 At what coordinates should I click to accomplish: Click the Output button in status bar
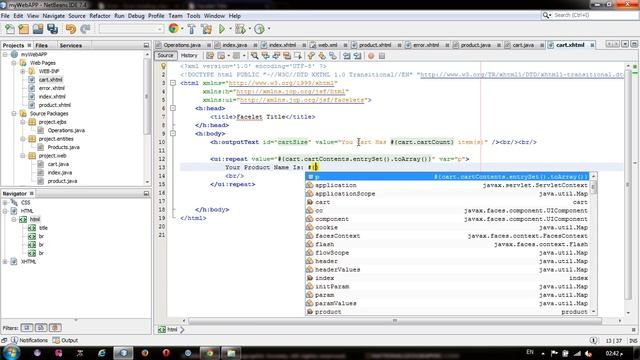pos(65,340)
